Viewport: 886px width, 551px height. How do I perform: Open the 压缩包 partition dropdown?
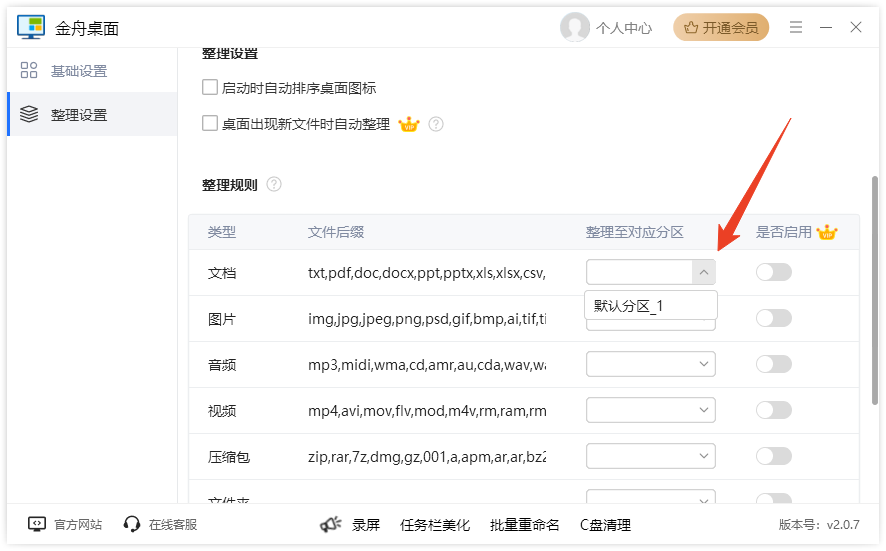point(704,456)
